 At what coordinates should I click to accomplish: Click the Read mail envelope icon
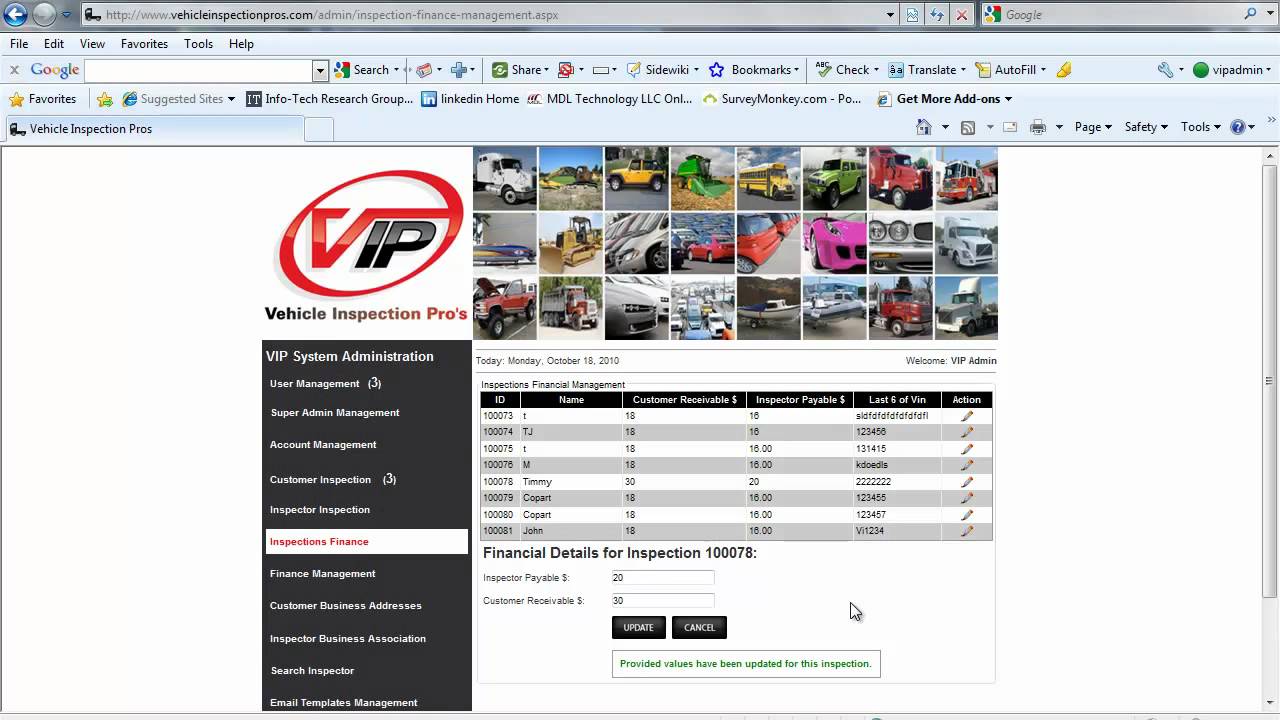pos(1010,127)
